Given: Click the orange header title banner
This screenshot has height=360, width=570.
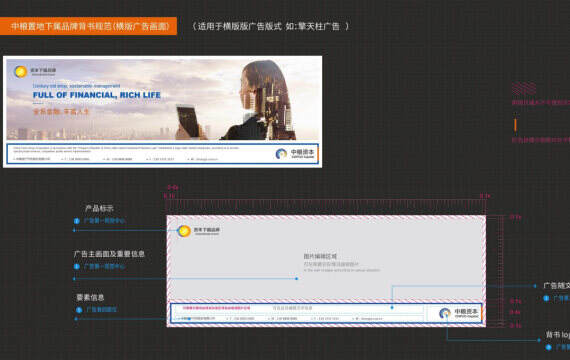Looking at the screenshot, I should [88, 26].
